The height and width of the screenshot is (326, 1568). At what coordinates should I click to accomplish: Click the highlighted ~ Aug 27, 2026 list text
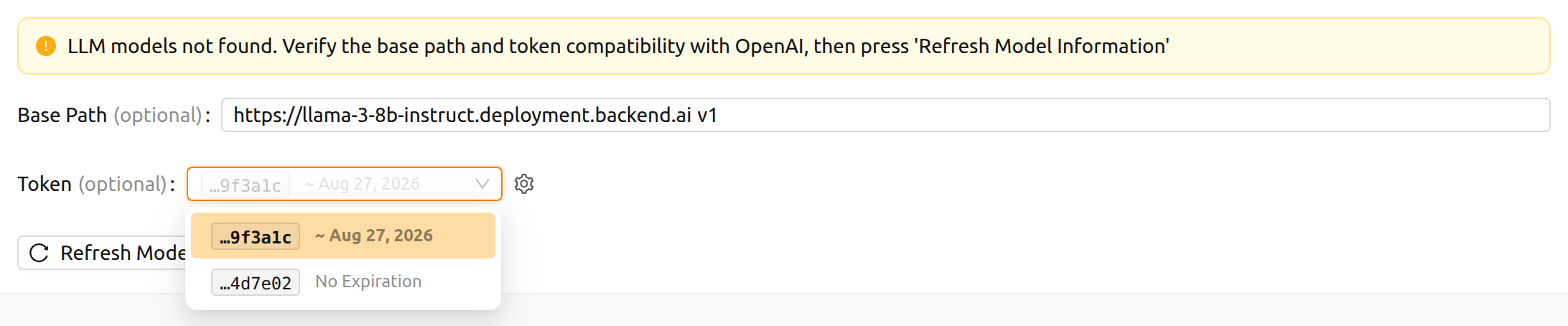pos(374,236)
